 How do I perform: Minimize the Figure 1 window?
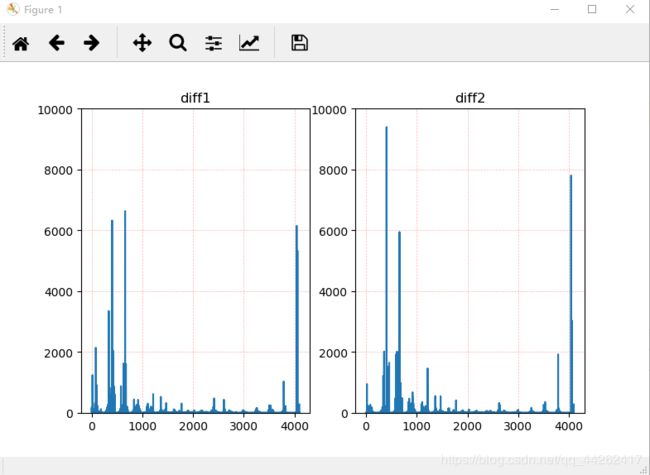(555, 9)
